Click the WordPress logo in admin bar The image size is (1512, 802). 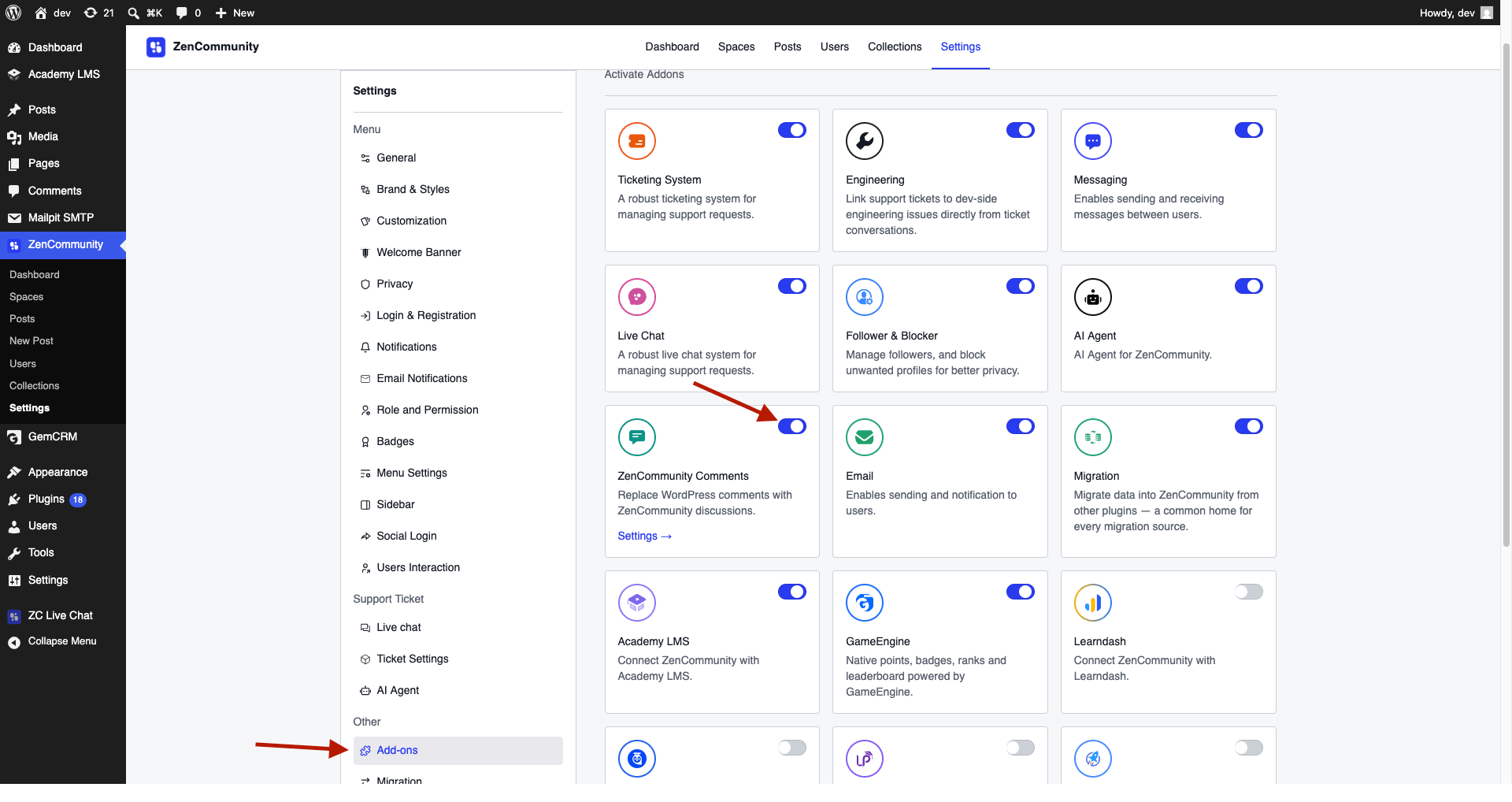click(x=13, y=13)
